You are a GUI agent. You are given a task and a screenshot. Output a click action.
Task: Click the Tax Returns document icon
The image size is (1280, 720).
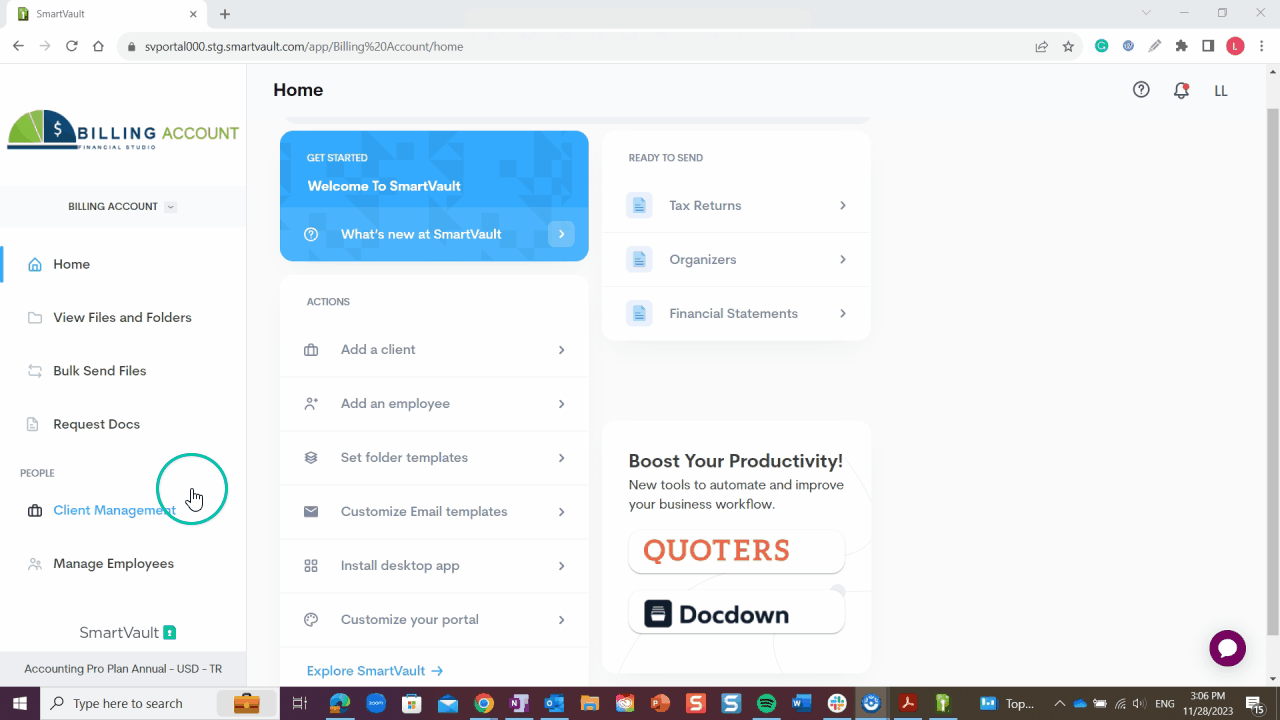click(x=639, y=205)
